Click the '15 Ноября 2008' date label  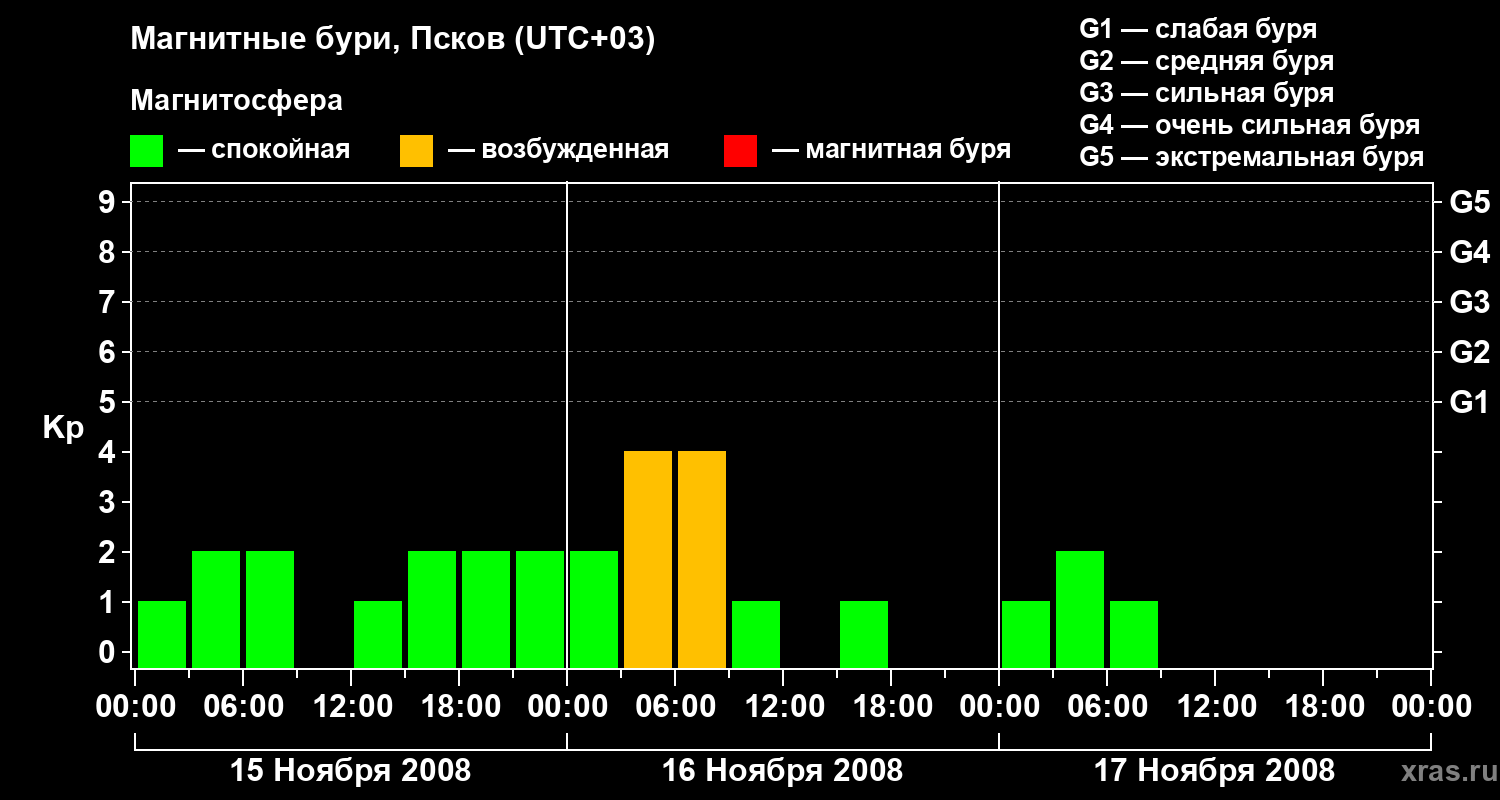pyautogui.click(x=350, y=770)
